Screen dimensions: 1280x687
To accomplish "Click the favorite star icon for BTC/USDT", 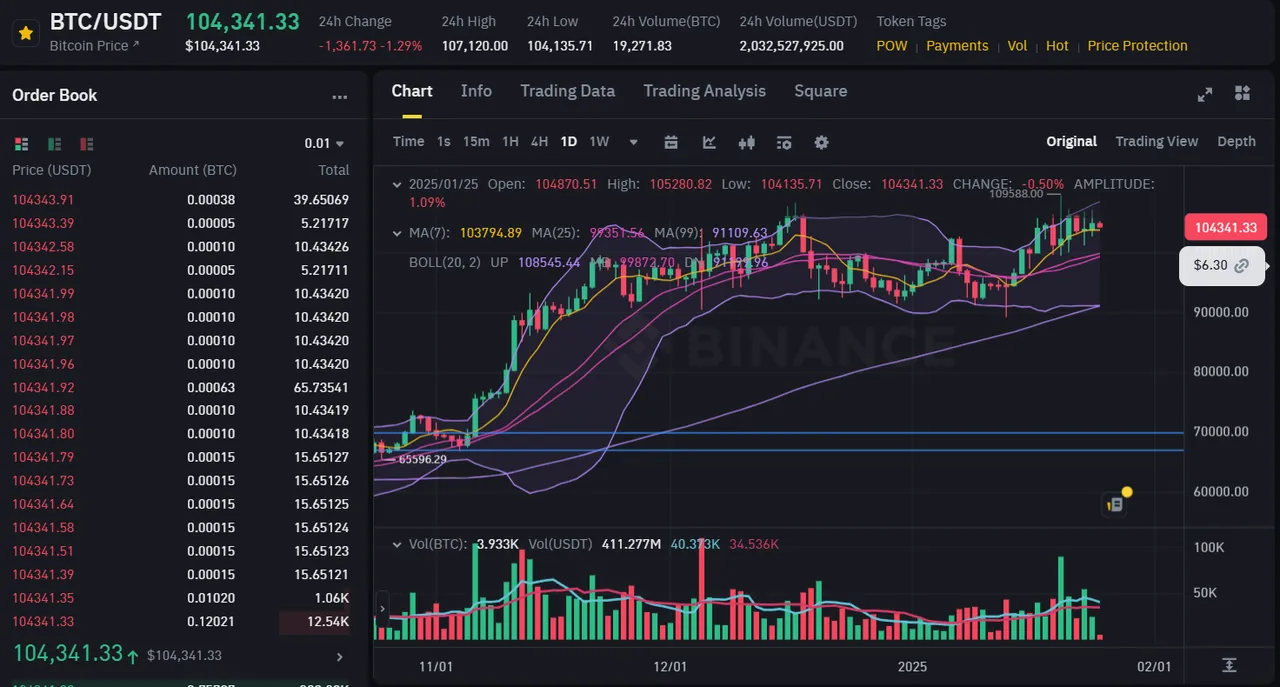I will pyautogui.click(x=26, y=33).
